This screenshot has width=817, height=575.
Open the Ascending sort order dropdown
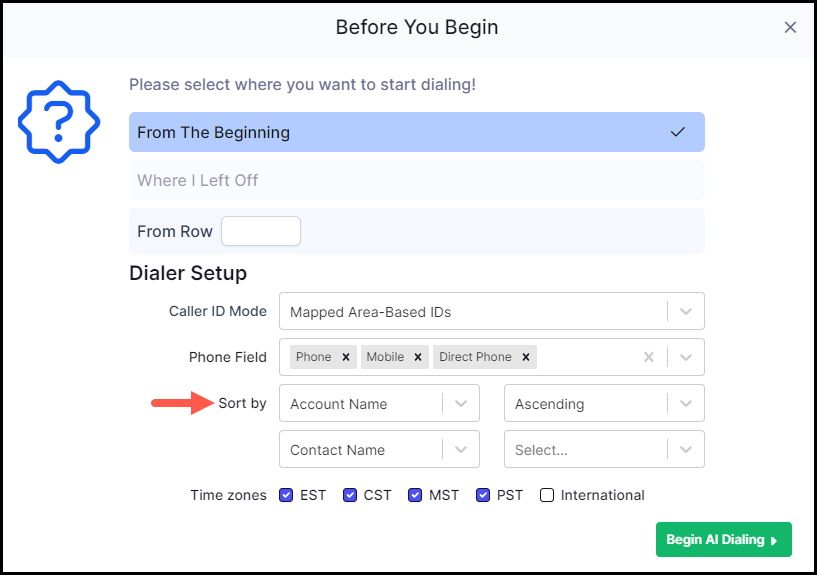604,404
